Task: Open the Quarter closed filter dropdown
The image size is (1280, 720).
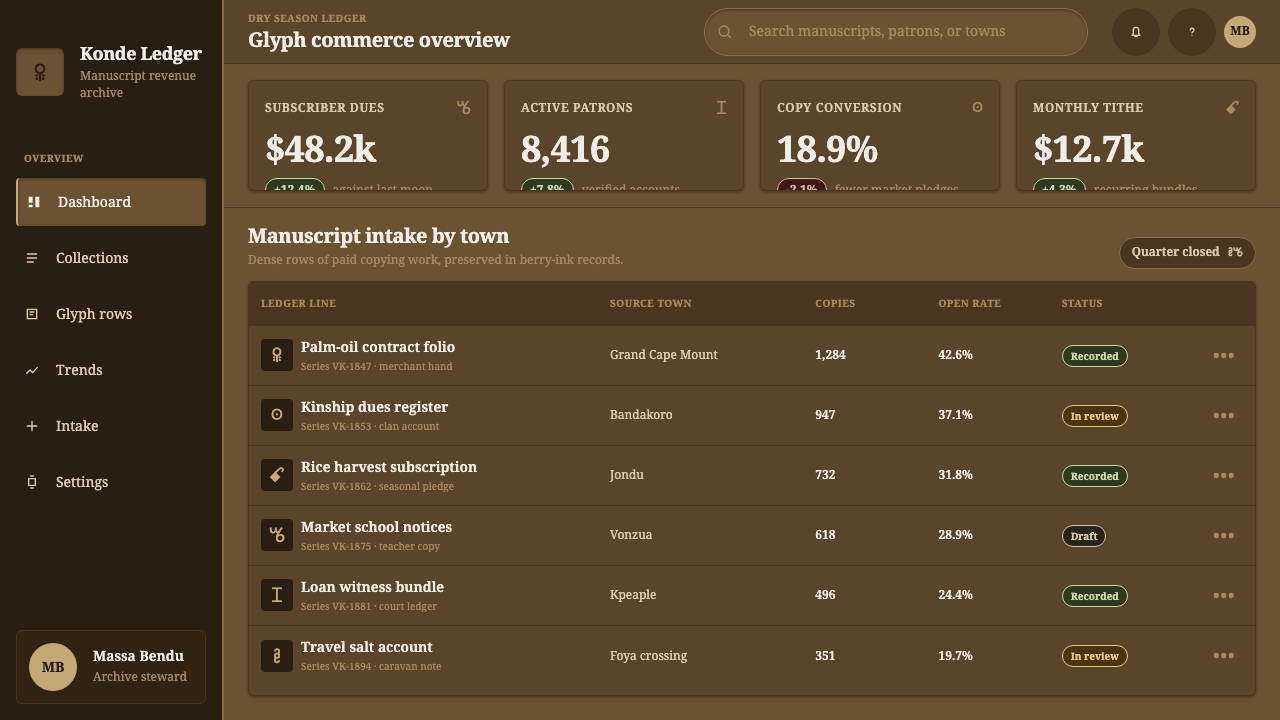Action: point(1187,252)
